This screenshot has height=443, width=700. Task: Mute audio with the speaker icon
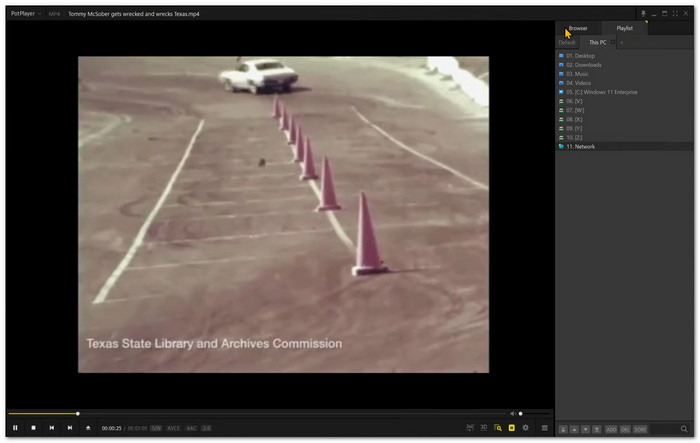pyautogui.click(x=512, y=414)
